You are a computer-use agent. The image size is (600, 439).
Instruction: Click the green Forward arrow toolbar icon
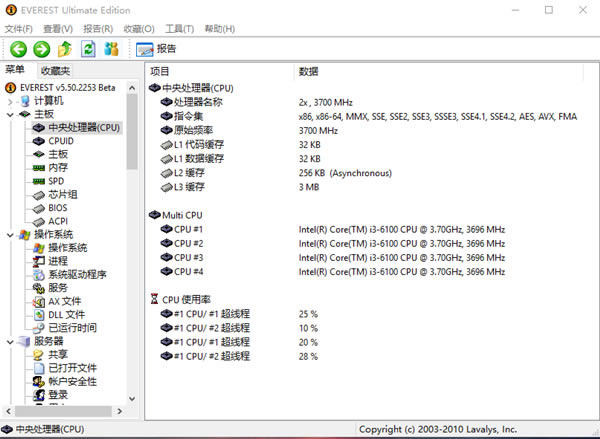41,49
